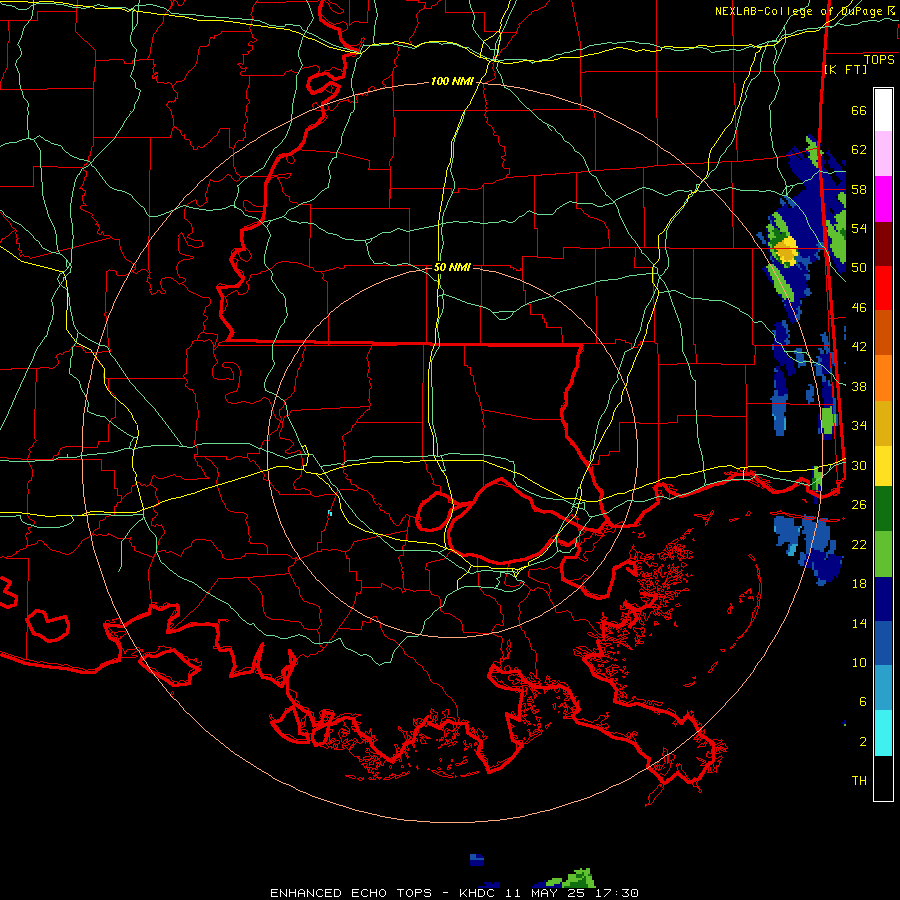Viewport: 900px width, 900px height.
Task: Click the legend value 62
Action: (859, 150)
